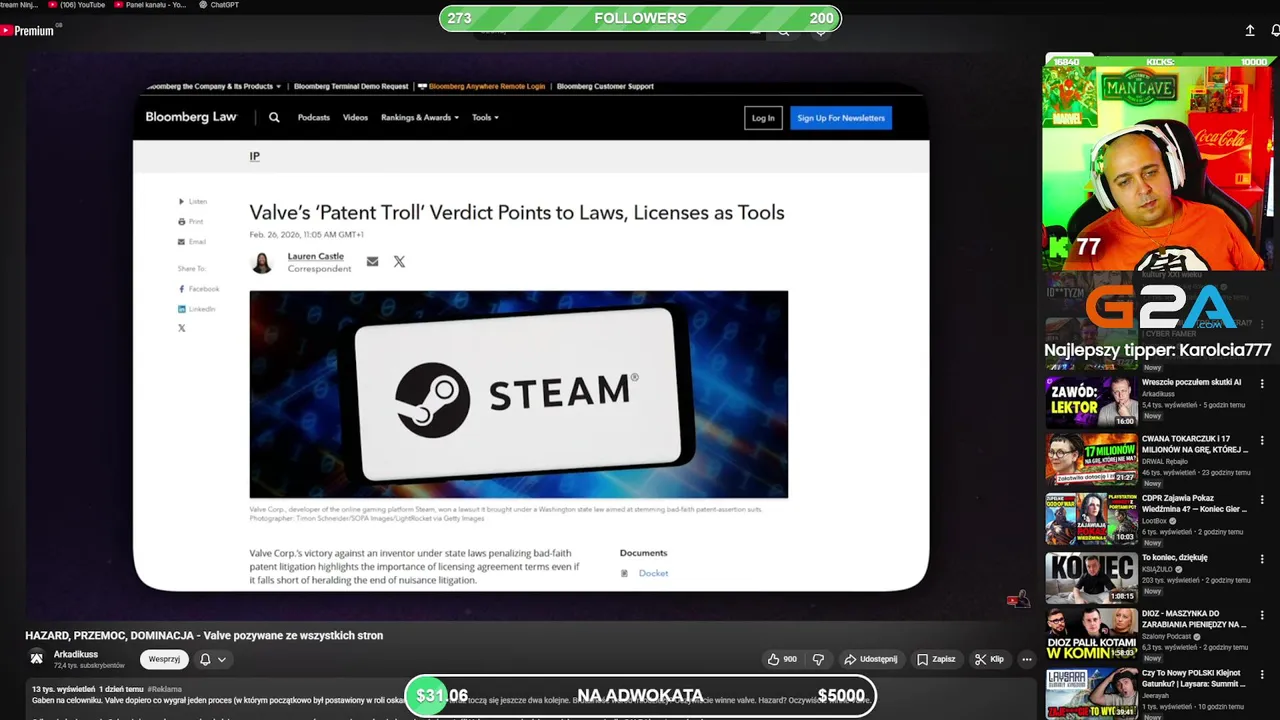Open the DIOZ PALIŁ KOTAMI thumbnail
This screenshot has height=720, width=1280.
coord(1092,634)
